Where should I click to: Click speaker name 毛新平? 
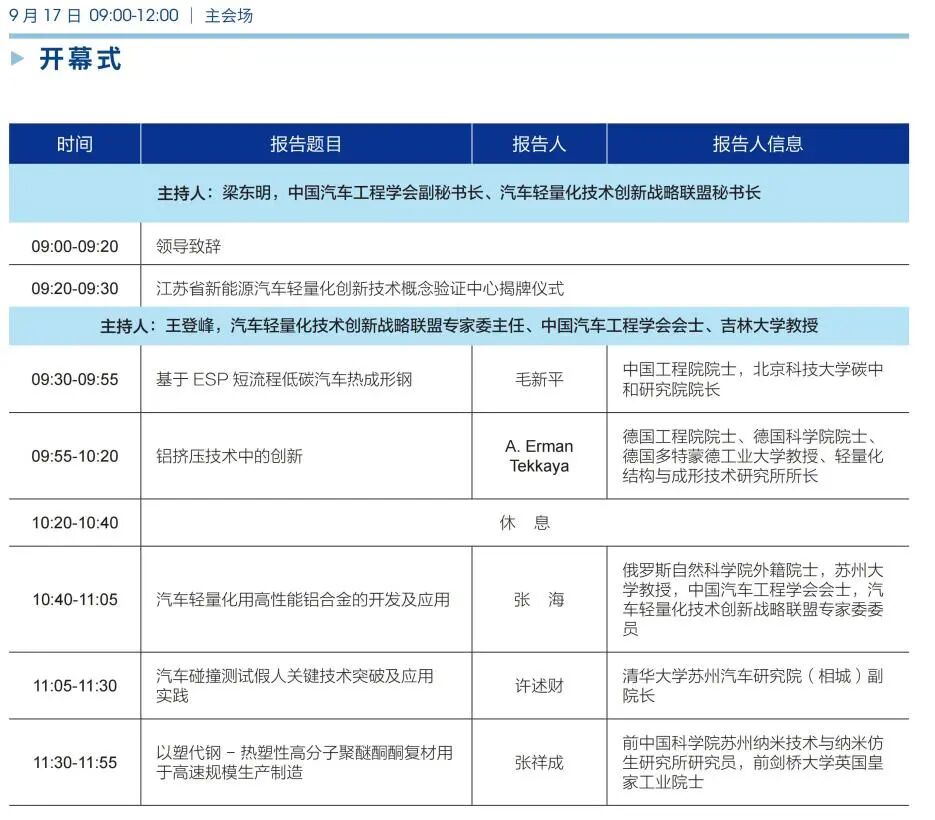click(x=539, y=379)
